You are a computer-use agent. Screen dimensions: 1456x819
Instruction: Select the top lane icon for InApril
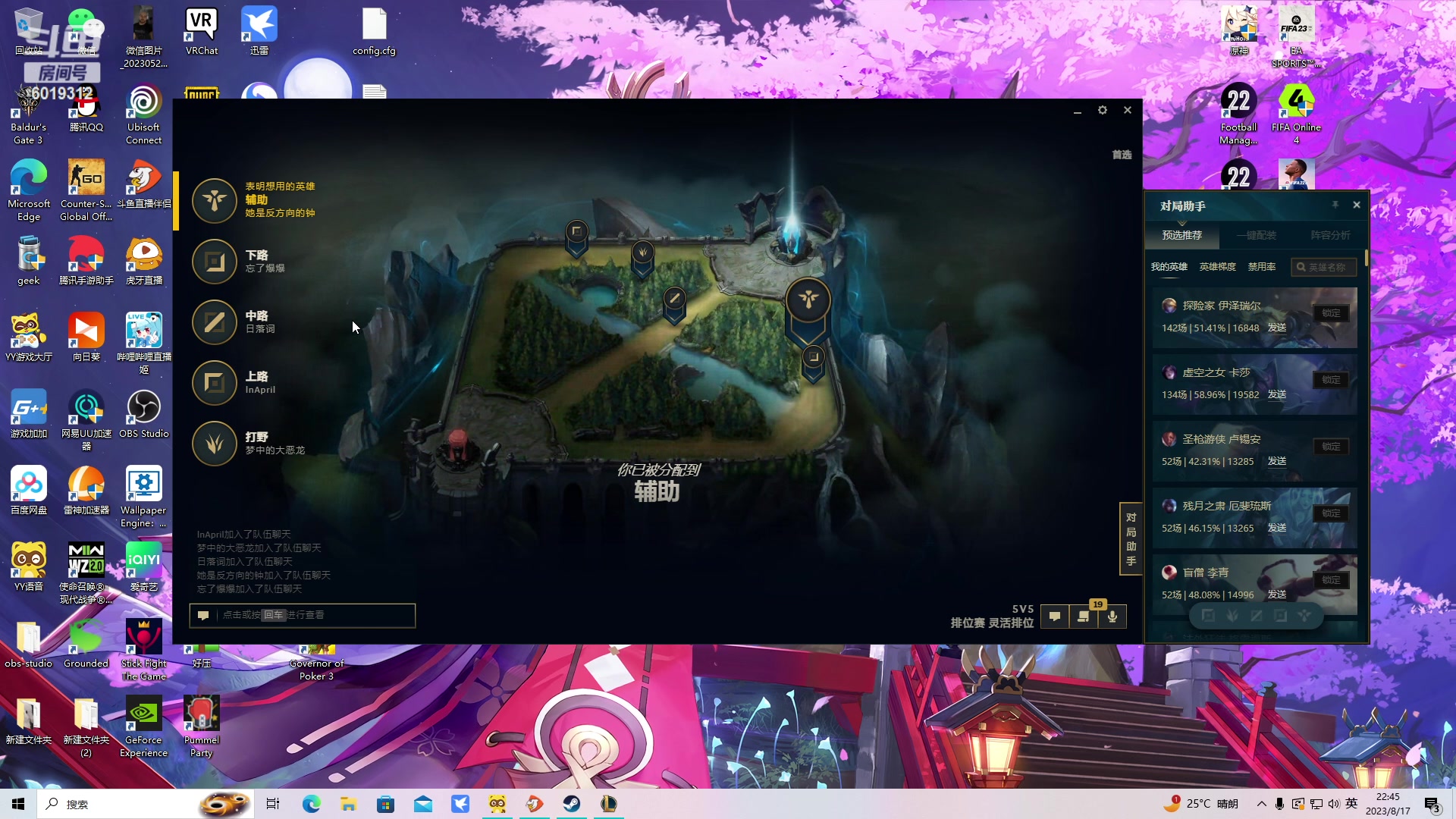point(215,383)
